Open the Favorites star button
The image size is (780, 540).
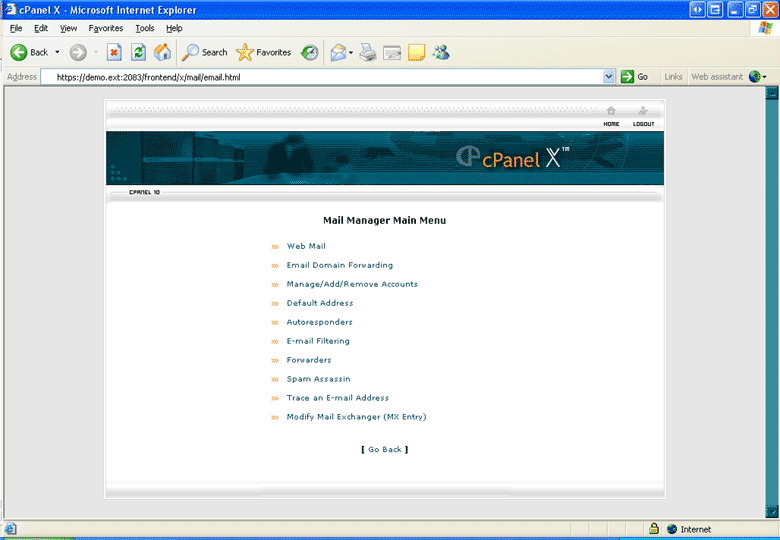[x=264, y=52]
